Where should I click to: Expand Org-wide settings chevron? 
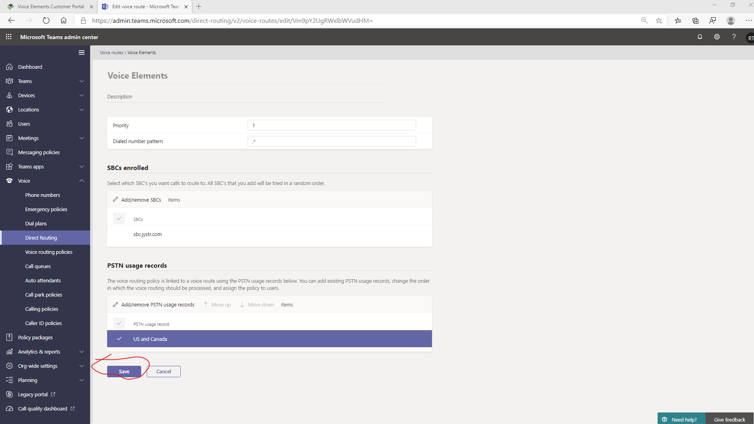(81, 366)
